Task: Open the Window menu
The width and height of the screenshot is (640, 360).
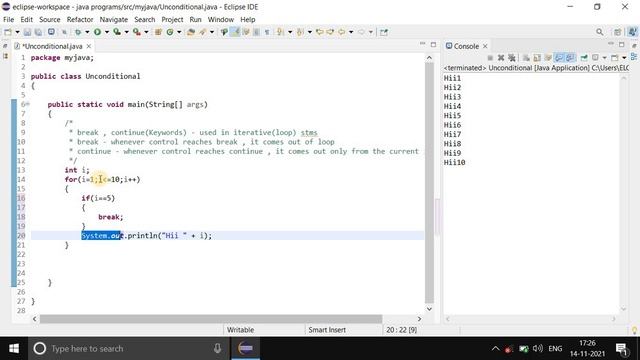Action: point(220,19)
